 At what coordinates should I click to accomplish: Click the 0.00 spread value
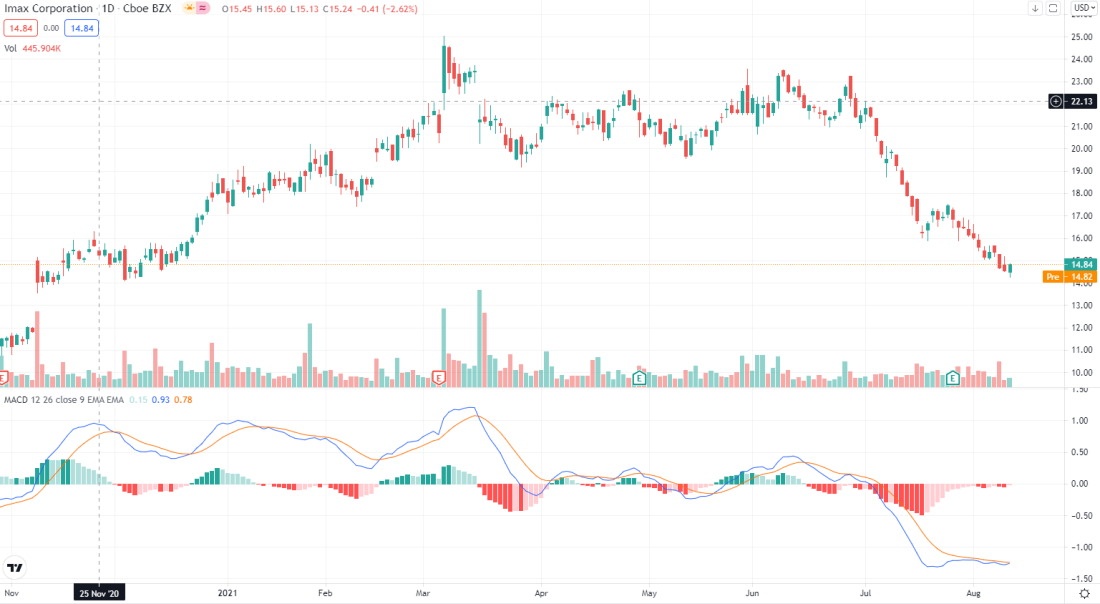click(51, 29)
